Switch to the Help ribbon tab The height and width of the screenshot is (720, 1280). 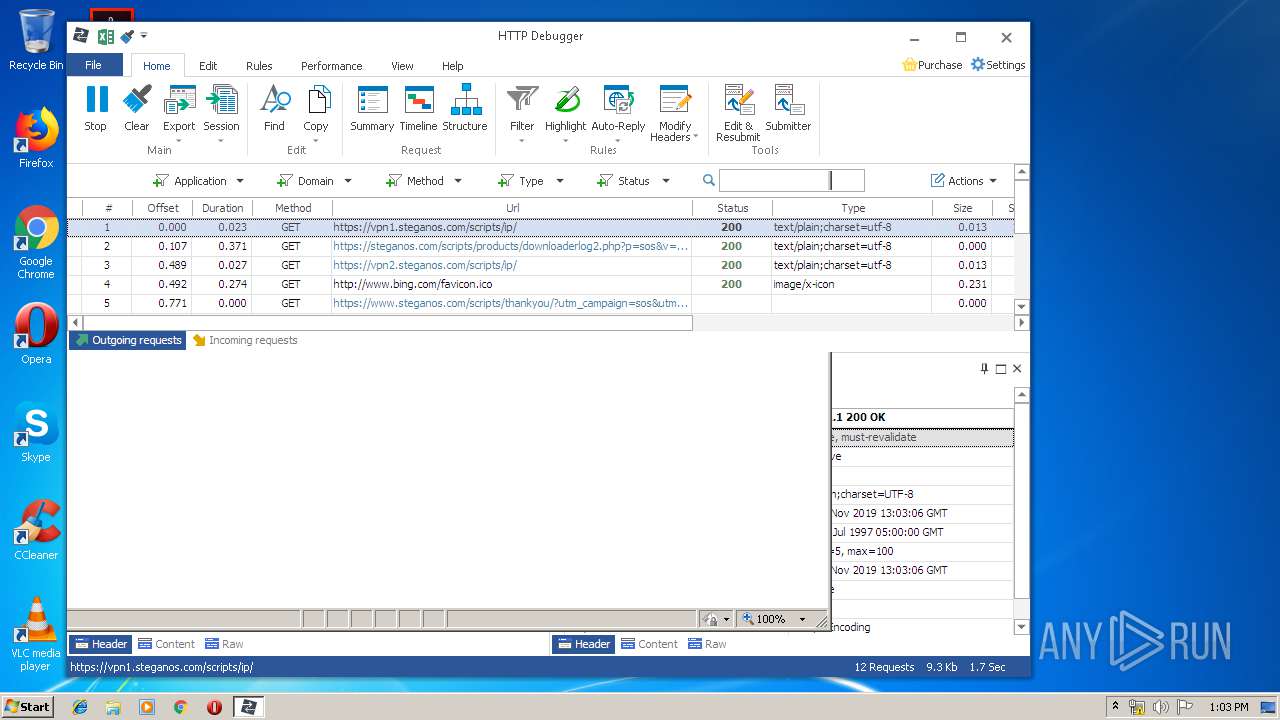[453, 66]
